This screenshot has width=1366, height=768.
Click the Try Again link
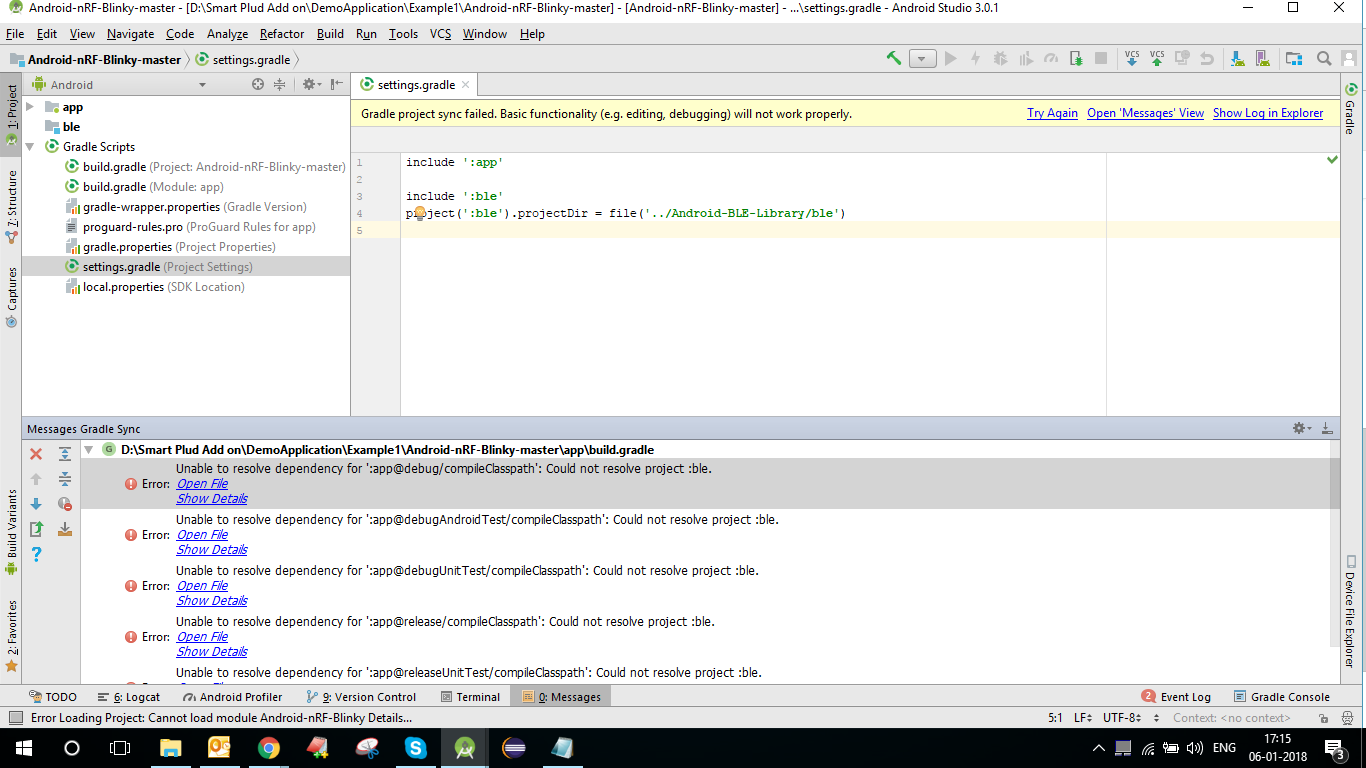[x=1052, y=113]
